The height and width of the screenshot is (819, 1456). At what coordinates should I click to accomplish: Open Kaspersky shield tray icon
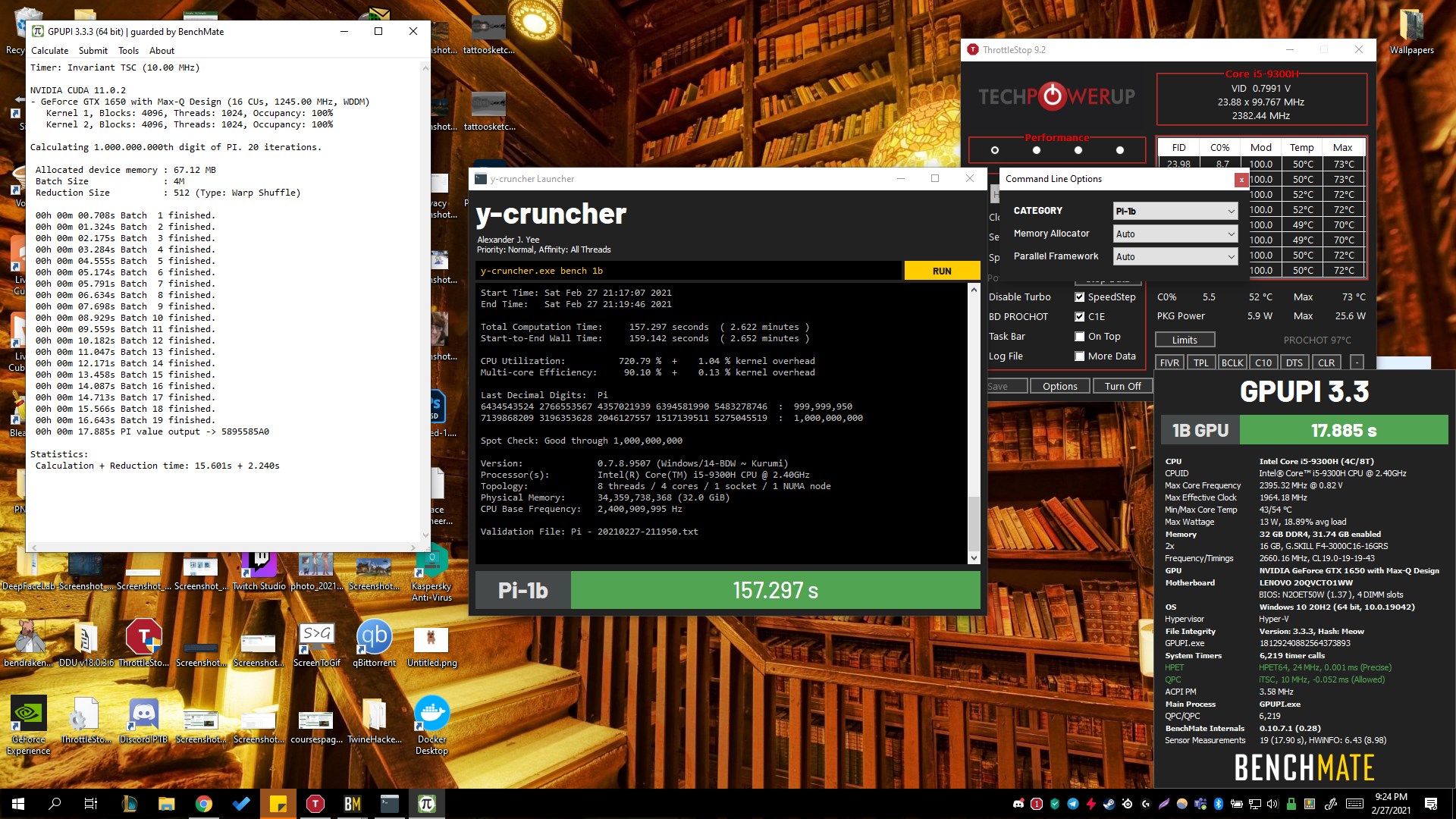pos(1055,804)
